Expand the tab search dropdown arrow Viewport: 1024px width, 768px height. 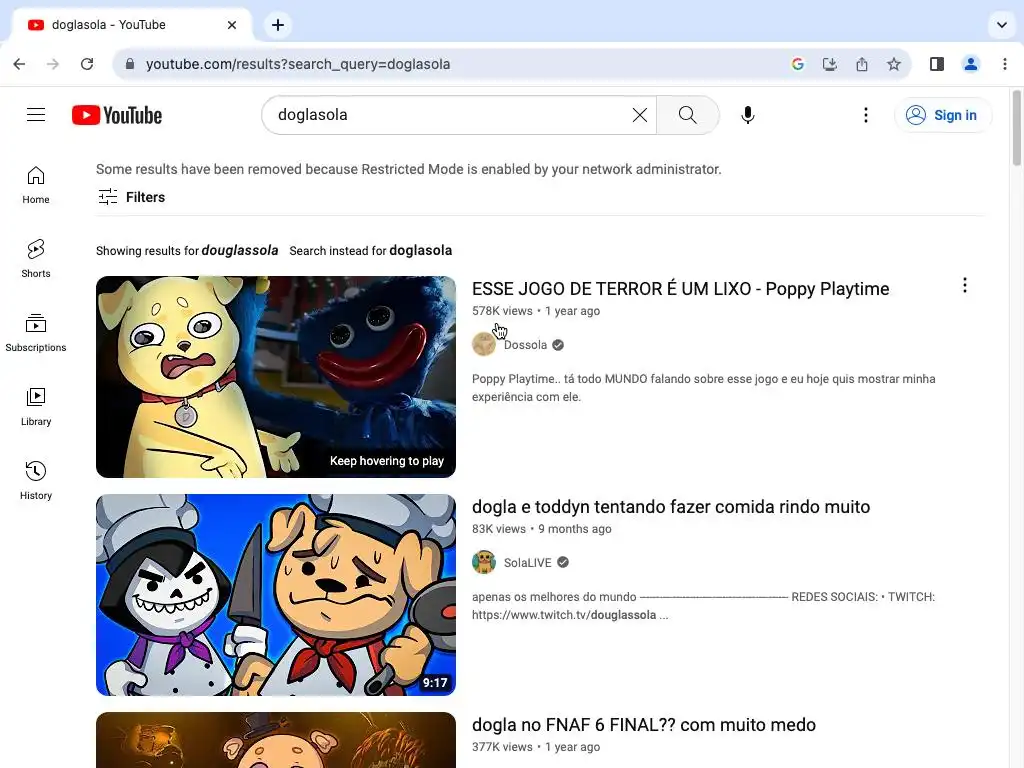[x=1002, y=25]
